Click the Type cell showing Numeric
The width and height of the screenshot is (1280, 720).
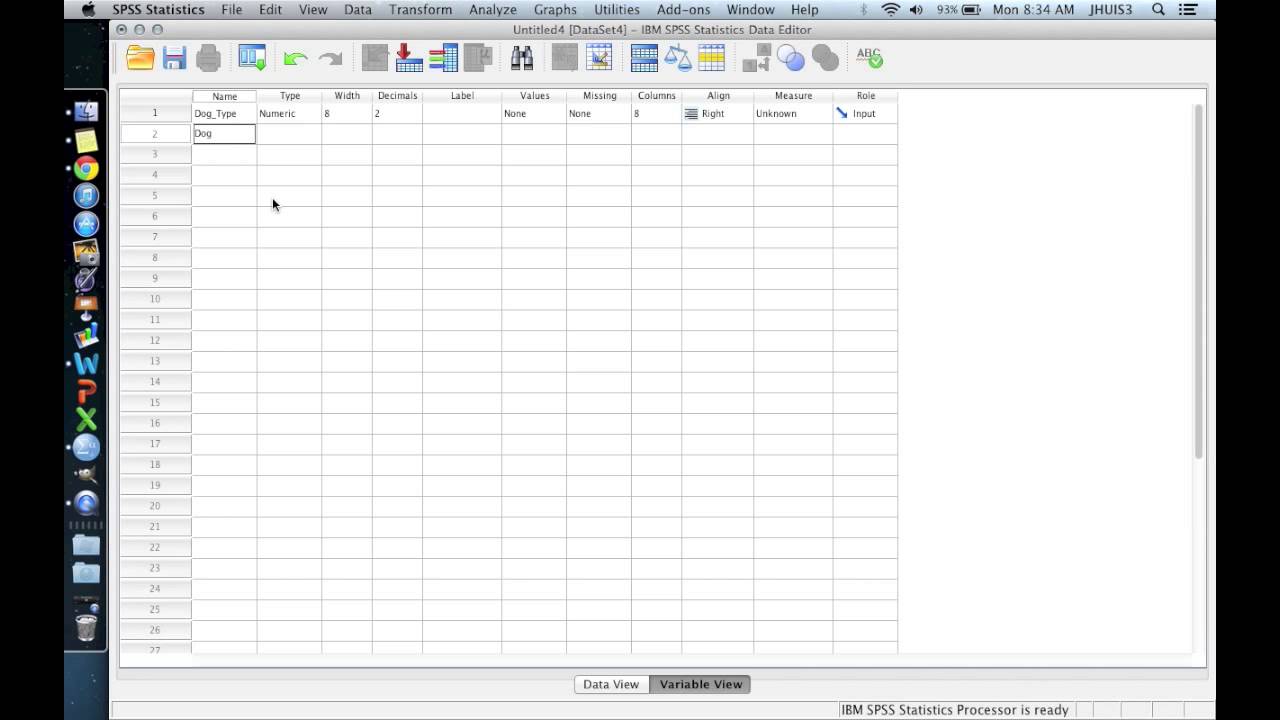[x=289, y=113]
